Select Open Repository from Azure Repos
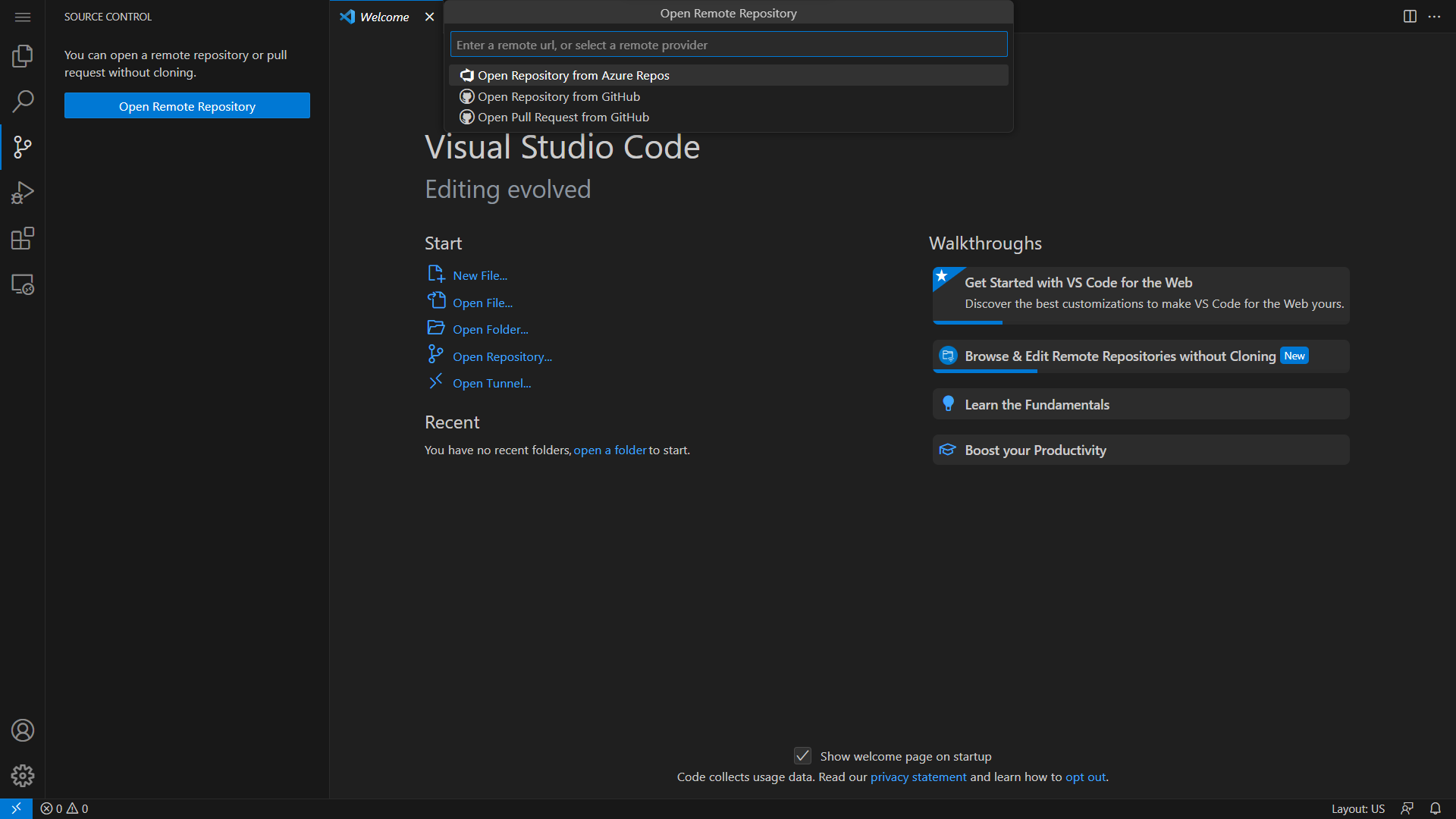This screenshot has width=1456, height=819. tap(573, 75)
